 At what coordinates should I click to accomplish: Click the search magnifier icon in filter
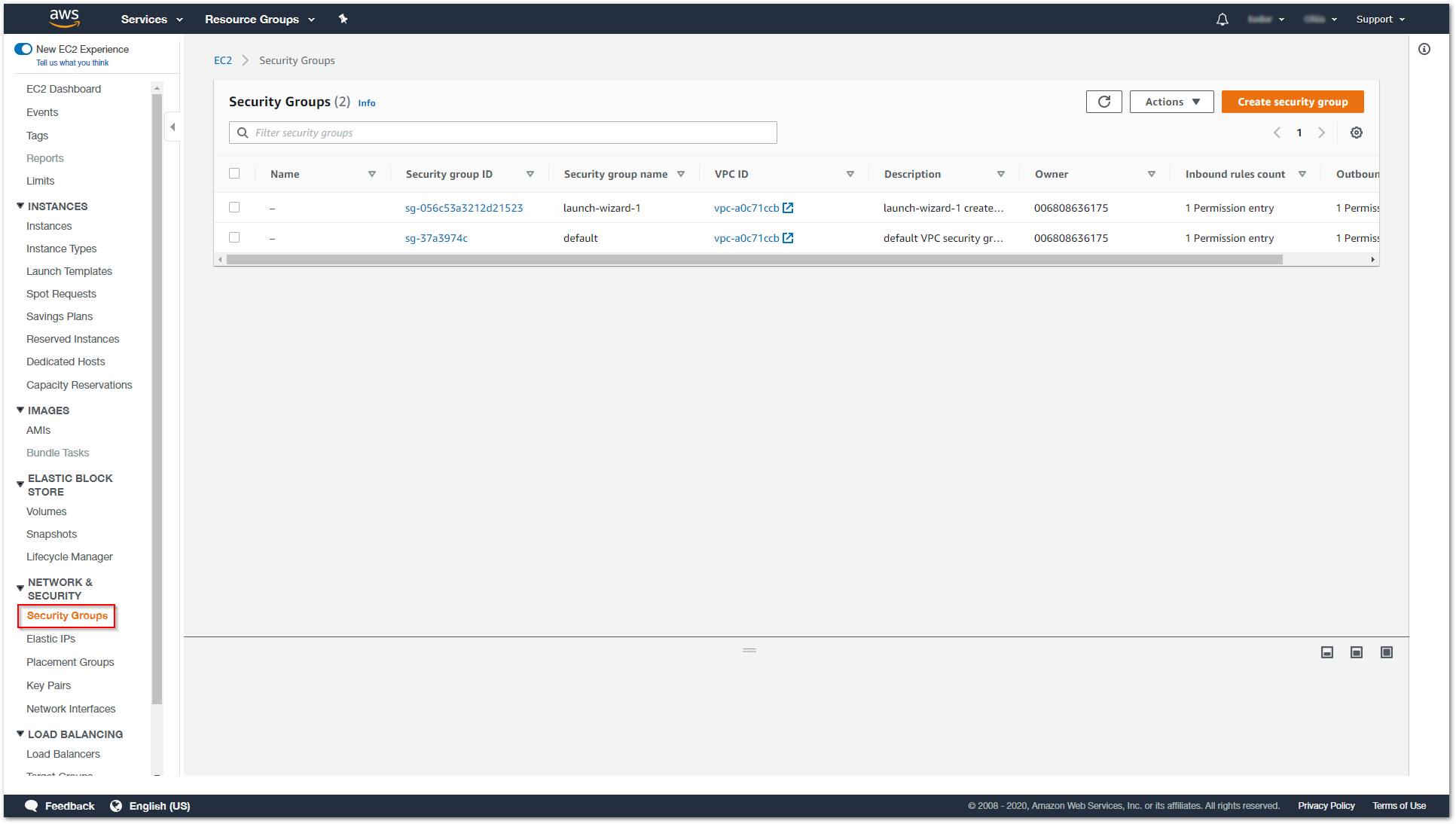tap(243, 133)
